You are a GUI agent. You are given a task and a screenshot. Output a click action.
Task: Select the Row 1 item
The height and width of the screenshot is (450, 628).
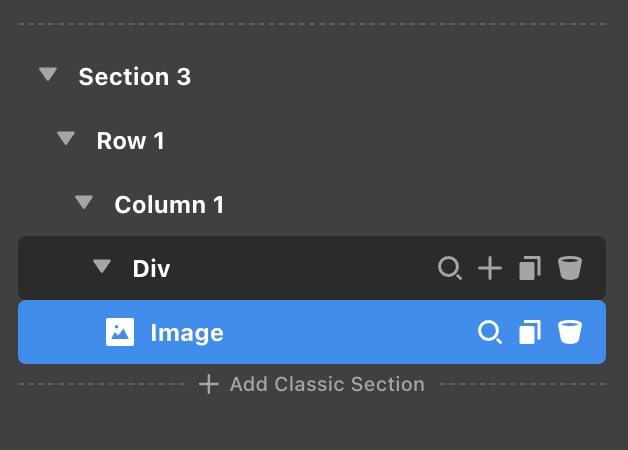[131, 141]
